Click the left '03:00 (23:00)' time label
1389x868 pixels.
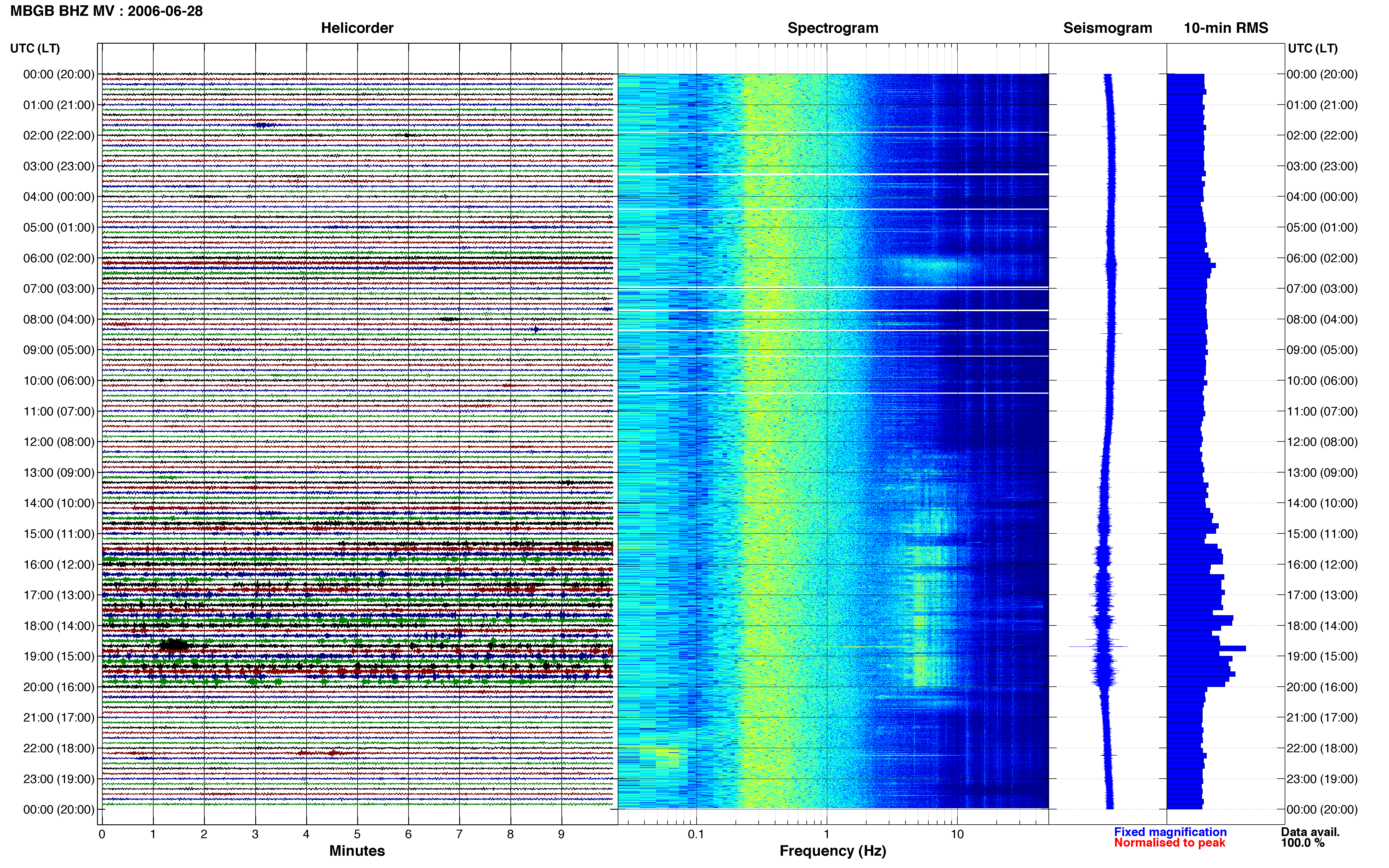[59, 166]
